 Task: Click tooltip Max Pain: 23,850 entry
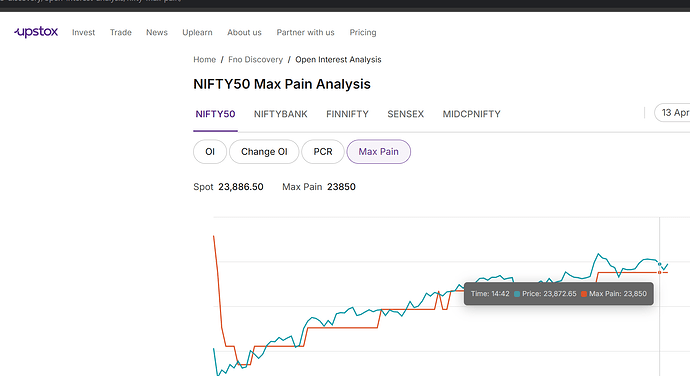pos(614,294)
